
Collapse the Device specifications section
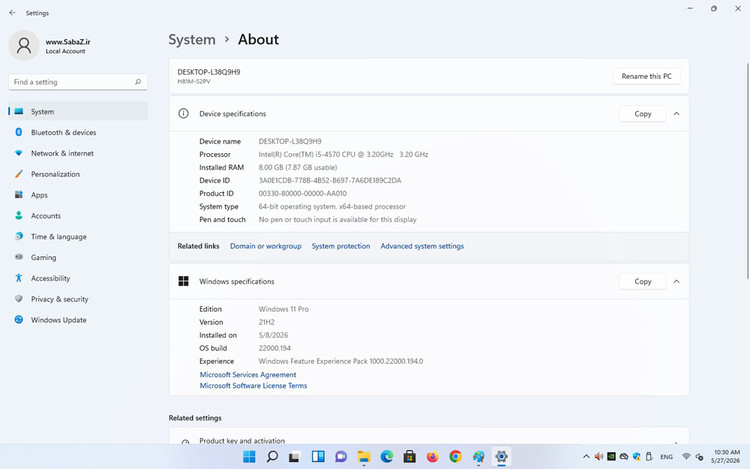click(676, 114)
